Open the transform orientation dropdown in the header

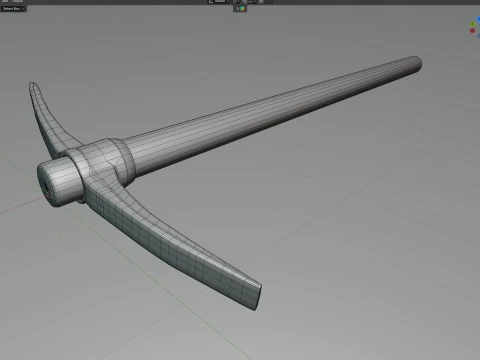219,2
